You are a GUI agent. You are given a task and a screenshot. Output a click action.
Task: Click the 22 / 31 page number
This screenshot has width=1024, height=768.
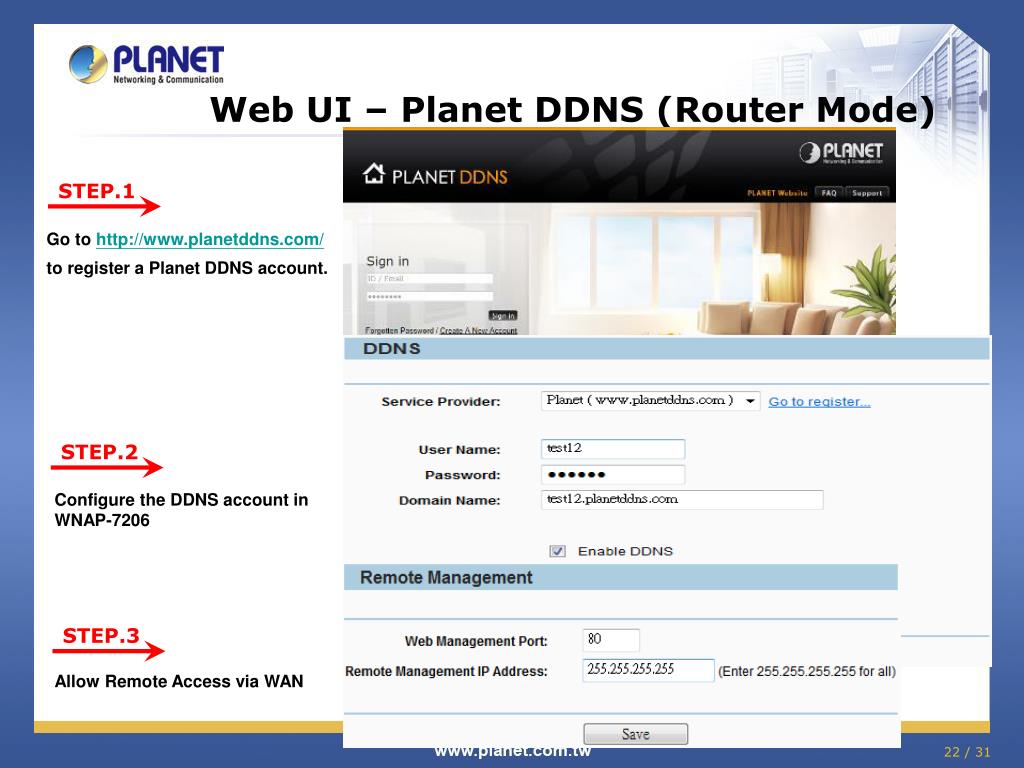click(x=967, y=752)
